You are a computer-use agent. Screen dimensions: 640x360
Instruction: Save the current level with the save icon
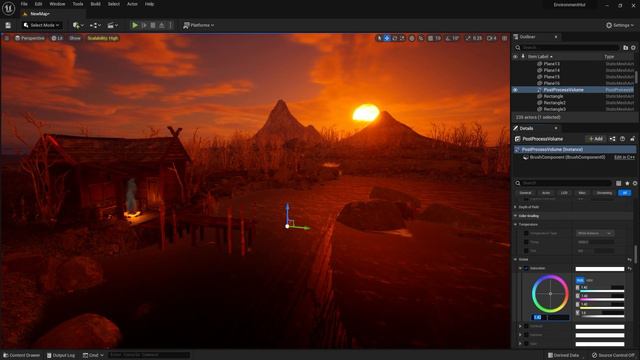point(8,25)
